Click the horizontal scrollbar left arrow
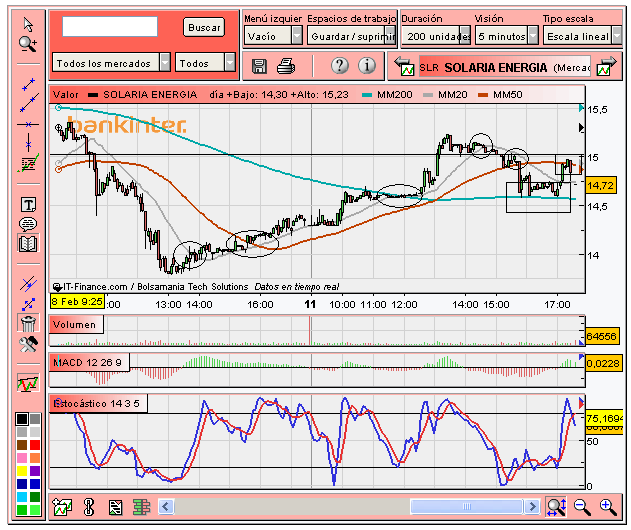Viewport: 631px width, 530px height. (x=166, y=506)
